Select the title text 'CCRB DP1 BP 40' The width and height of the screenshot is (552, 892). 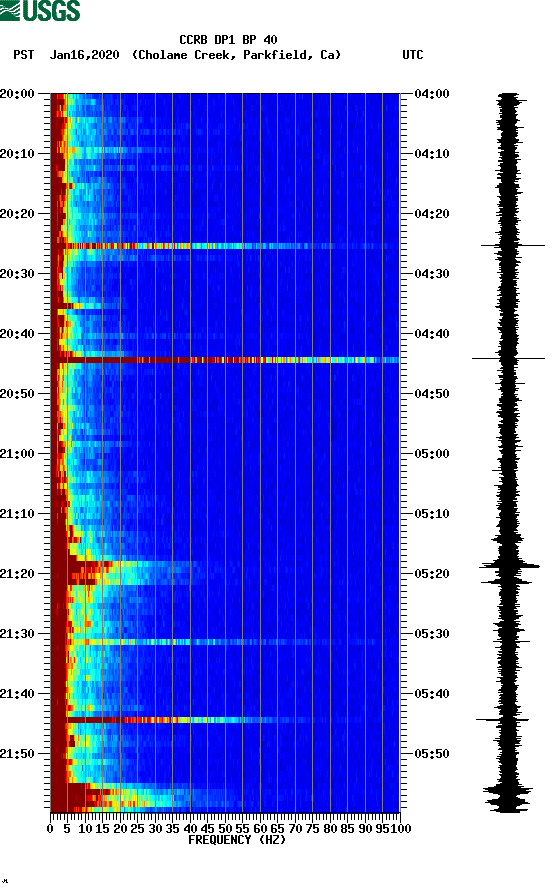[228, 40]
